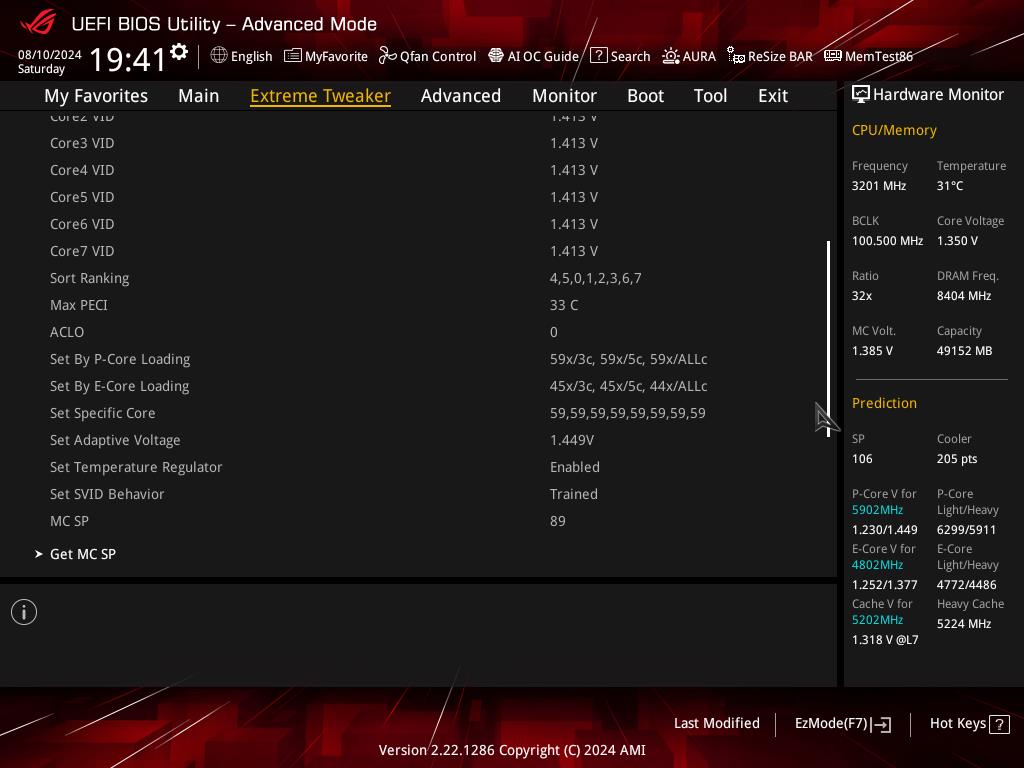Click 4802MHz E-Core prediction value
This screenshot has width=1024, height=768.
pos(877,565)
